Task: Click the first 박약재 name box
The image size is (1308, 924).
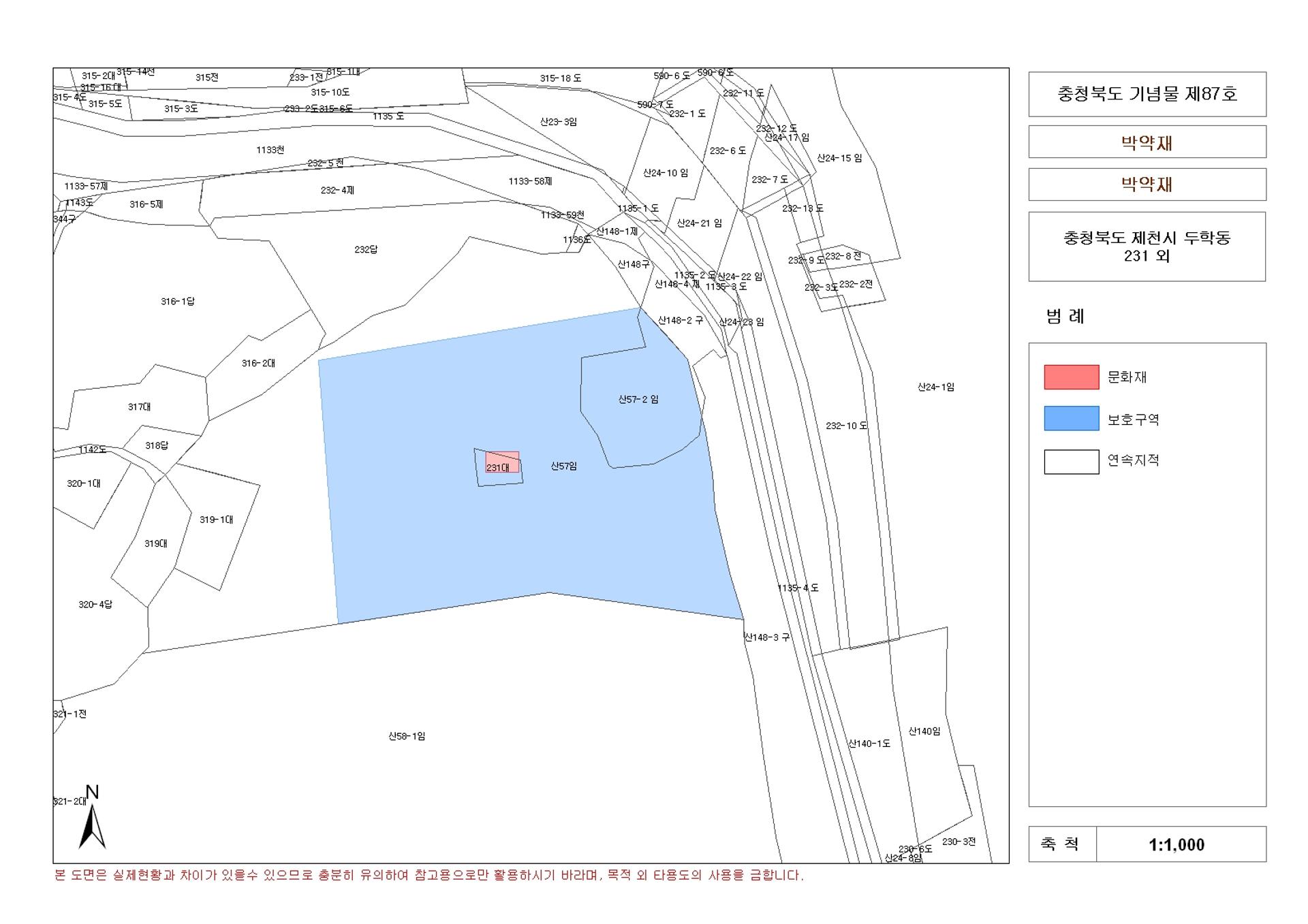Action: point(1147,142)
